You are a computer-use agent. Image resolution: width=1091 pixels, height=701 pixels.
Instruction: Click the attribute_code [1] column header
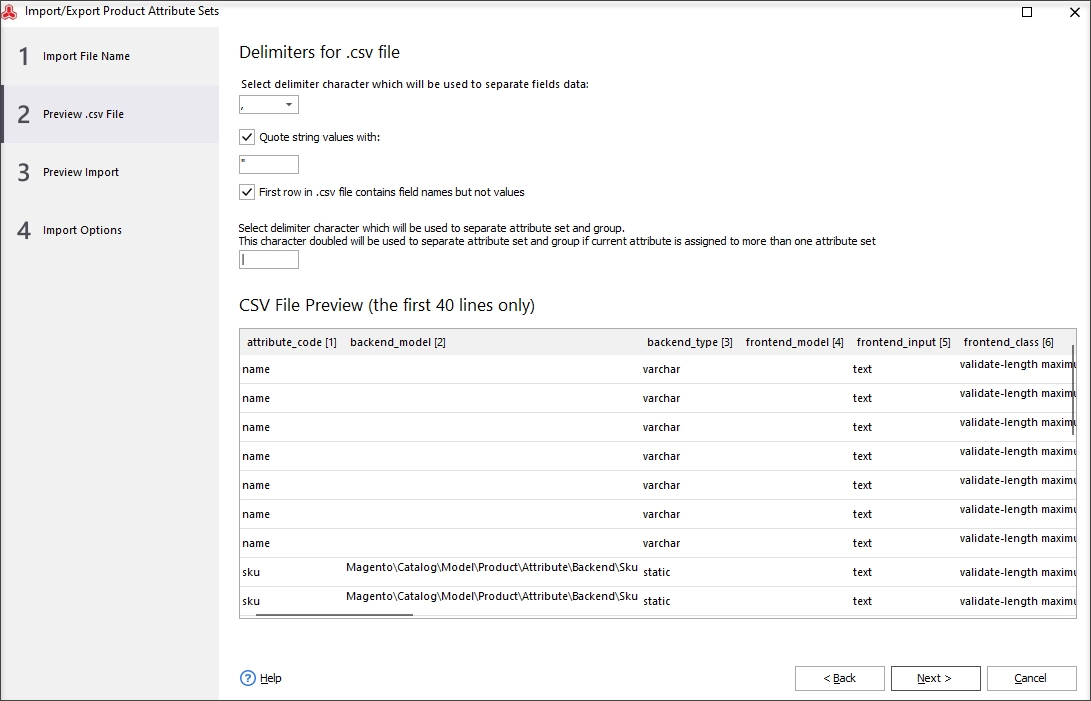click(292, 342)
